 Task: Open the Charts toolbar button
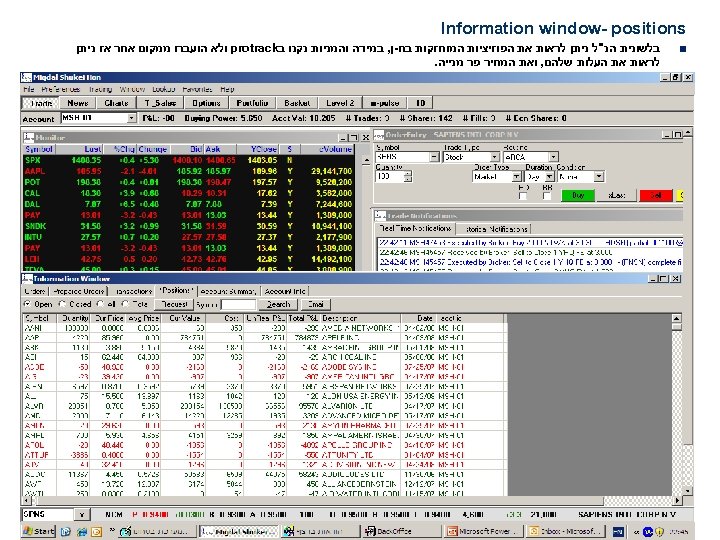[x=116, y=103]
